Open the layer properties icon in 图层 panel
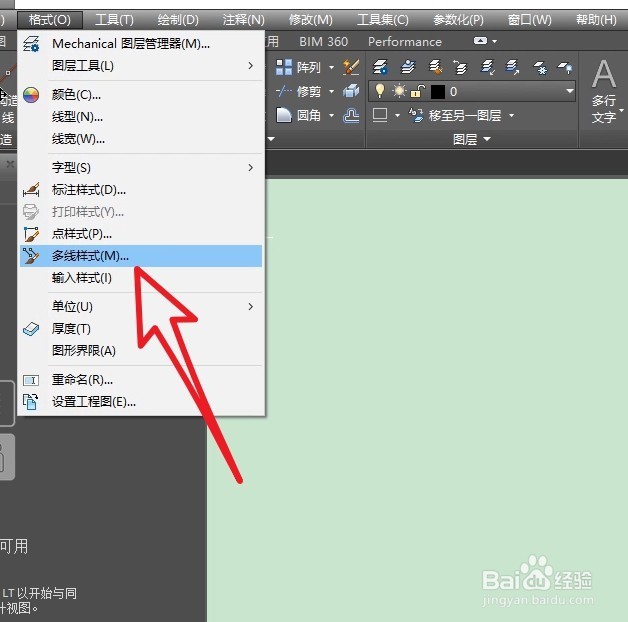The image size is (628, 622). click(380, 67)
